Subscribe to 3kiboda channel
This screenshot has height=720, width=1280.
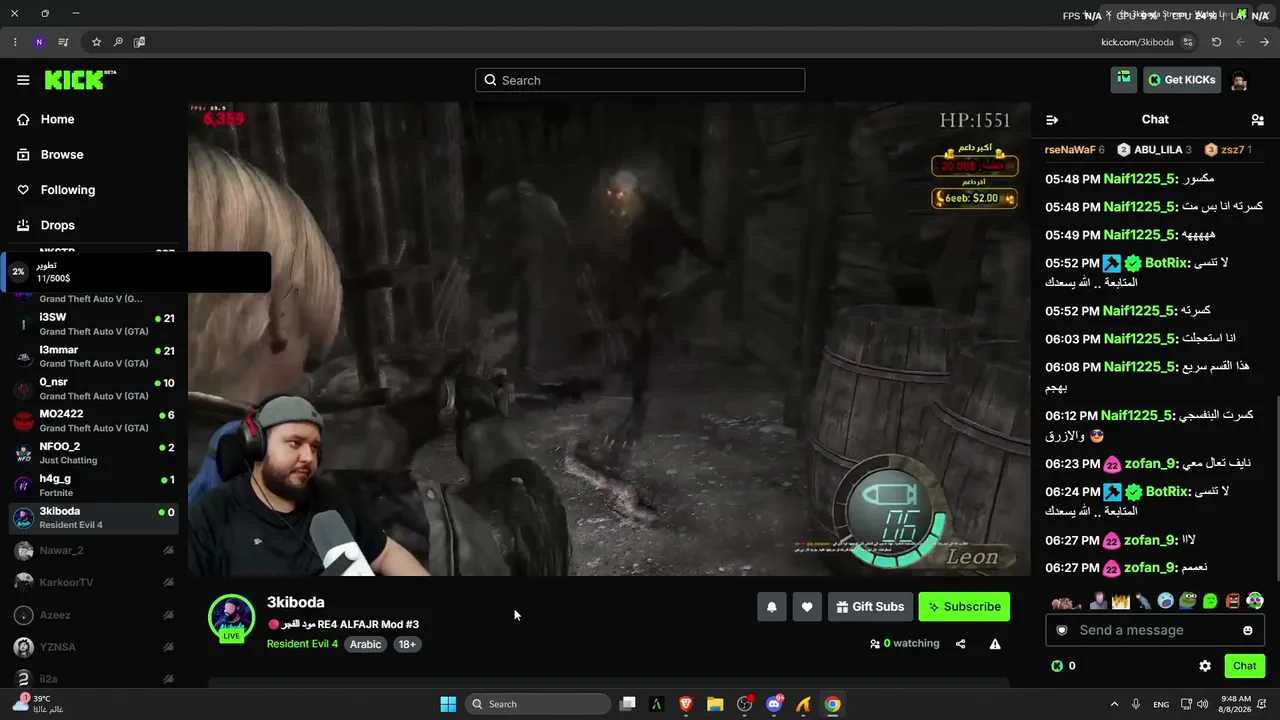tap(964, 607)
